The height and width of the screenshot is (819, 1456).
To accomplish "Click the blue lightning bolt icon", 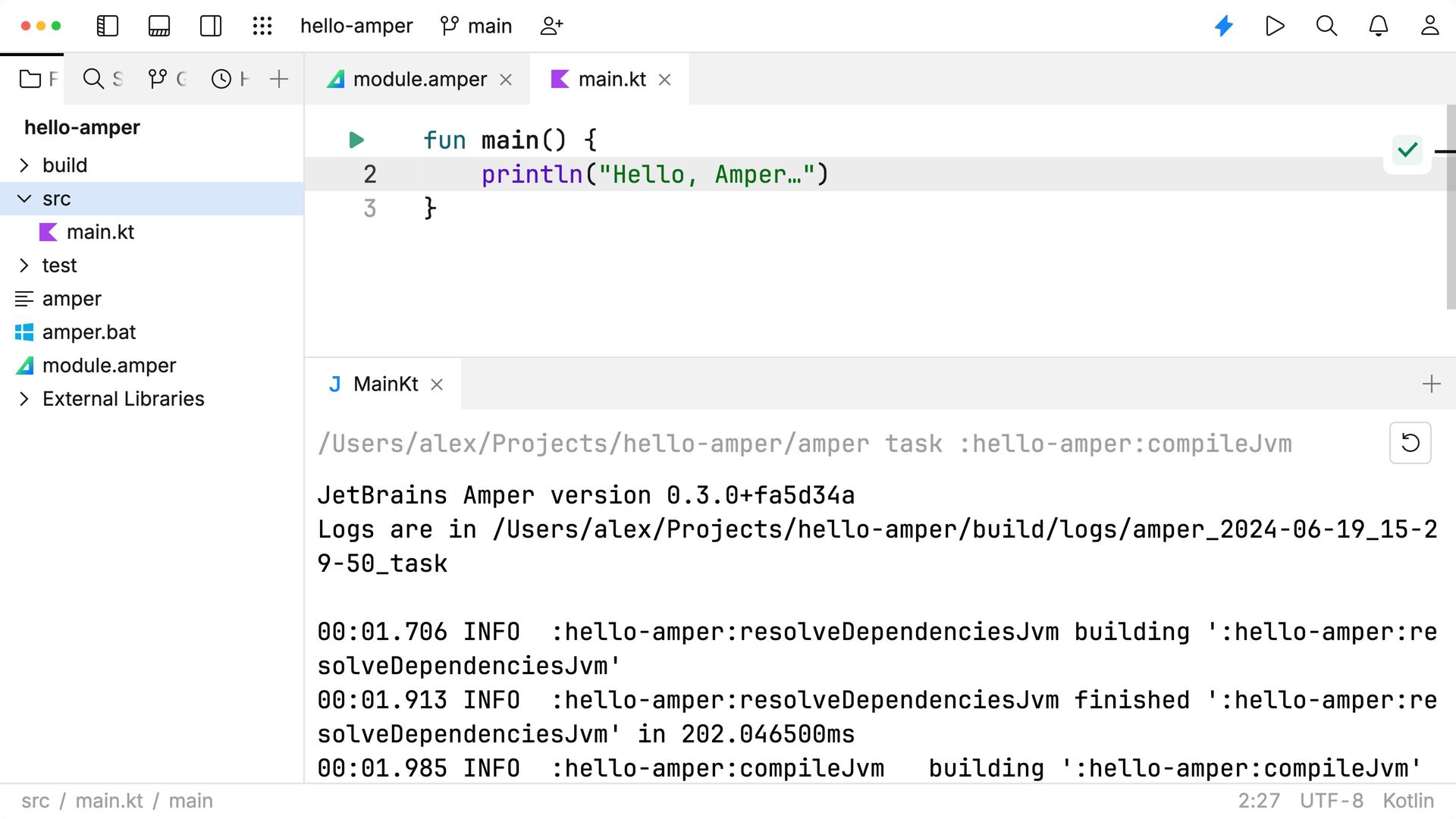I will [1224, 26].
